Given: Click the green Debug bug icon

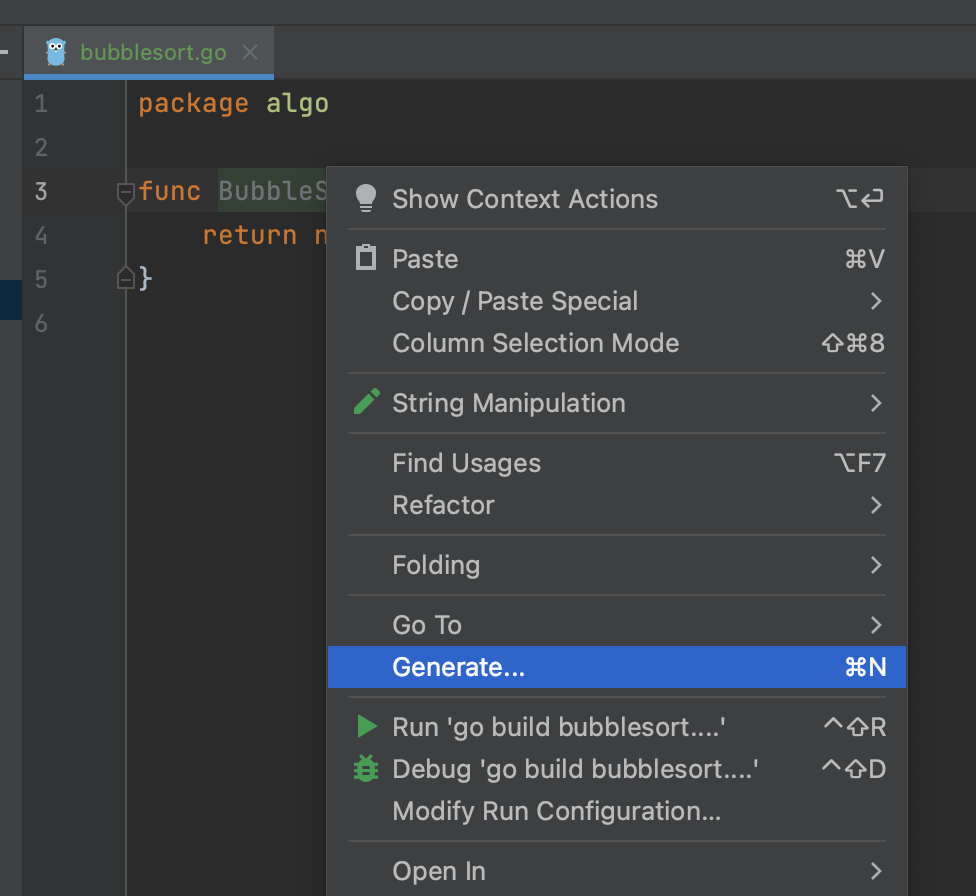Looking at the screenshot, I should pos(367,769).
